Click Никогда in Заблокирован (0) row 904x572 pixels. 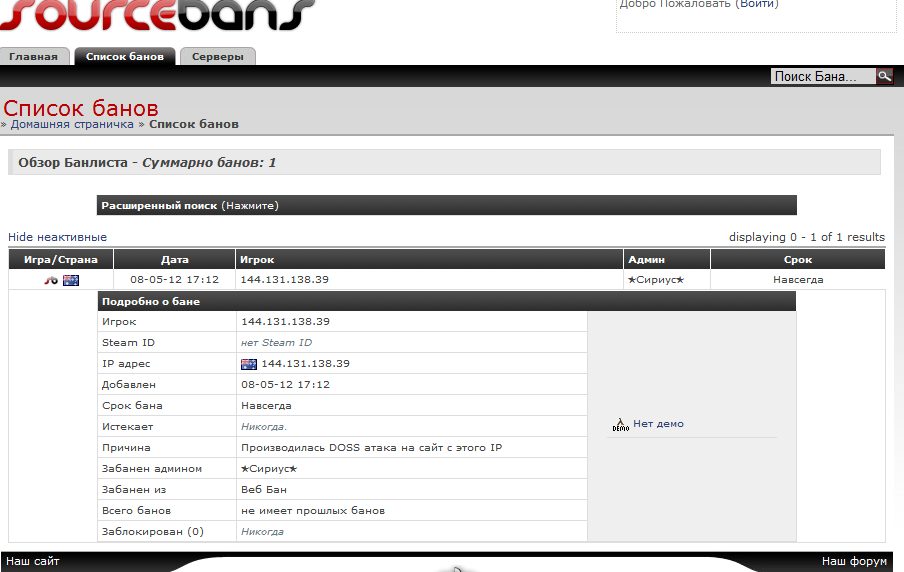click(x=262, y=532)
